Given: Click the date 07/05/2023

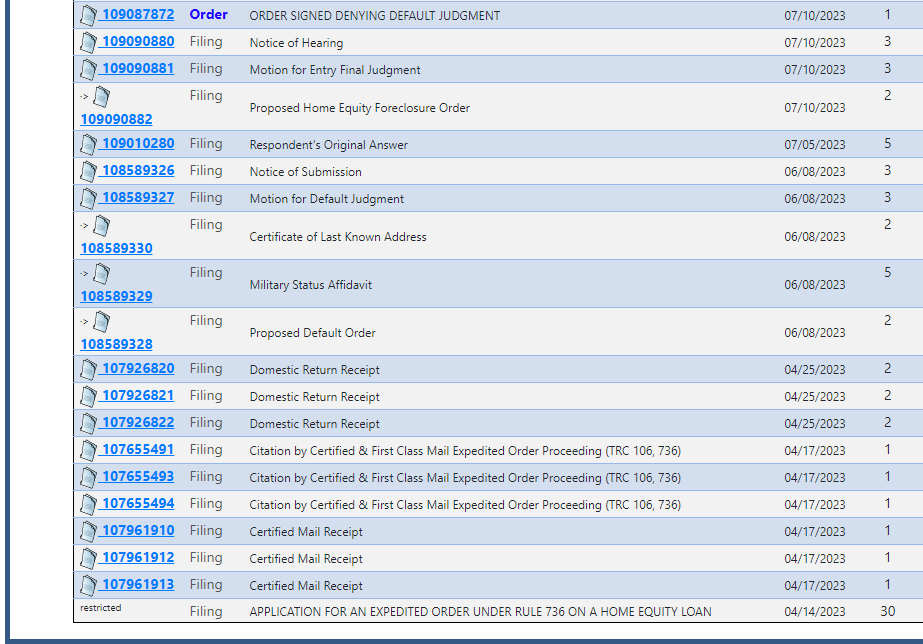Looking at the screenshot, I should pyautogui.click(x=815, y=145).
